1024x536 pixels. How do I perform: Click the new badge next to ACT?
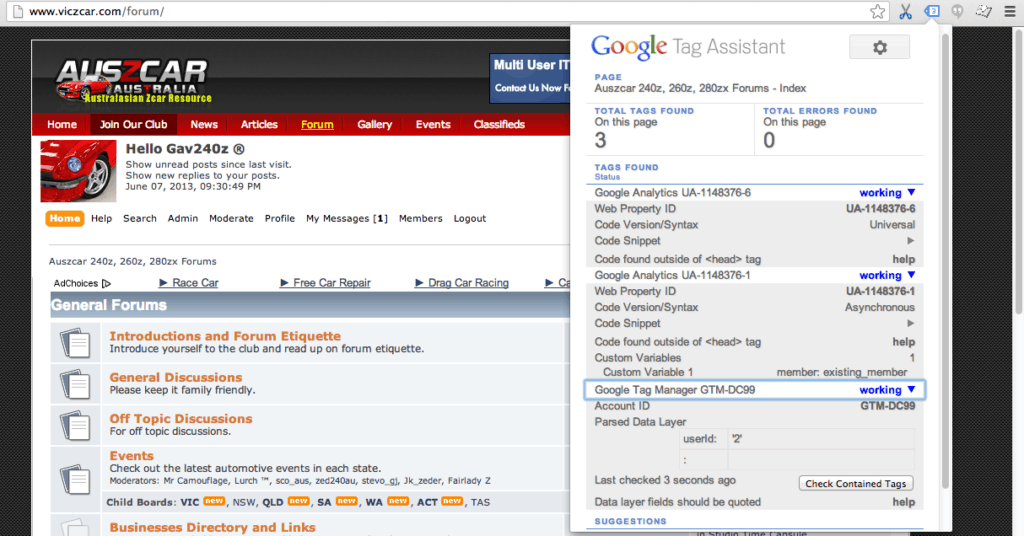point(452,501)
